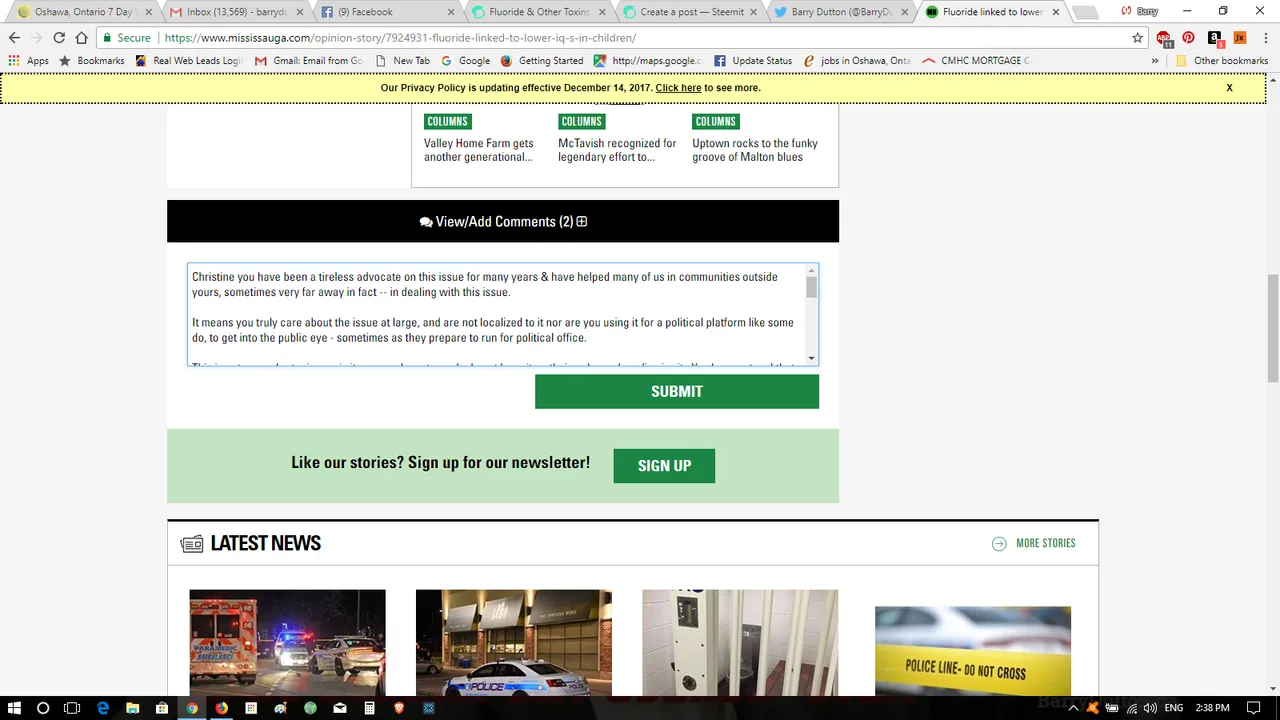
Task: Open the MORE STORIES link
Action: [1033, 543]
